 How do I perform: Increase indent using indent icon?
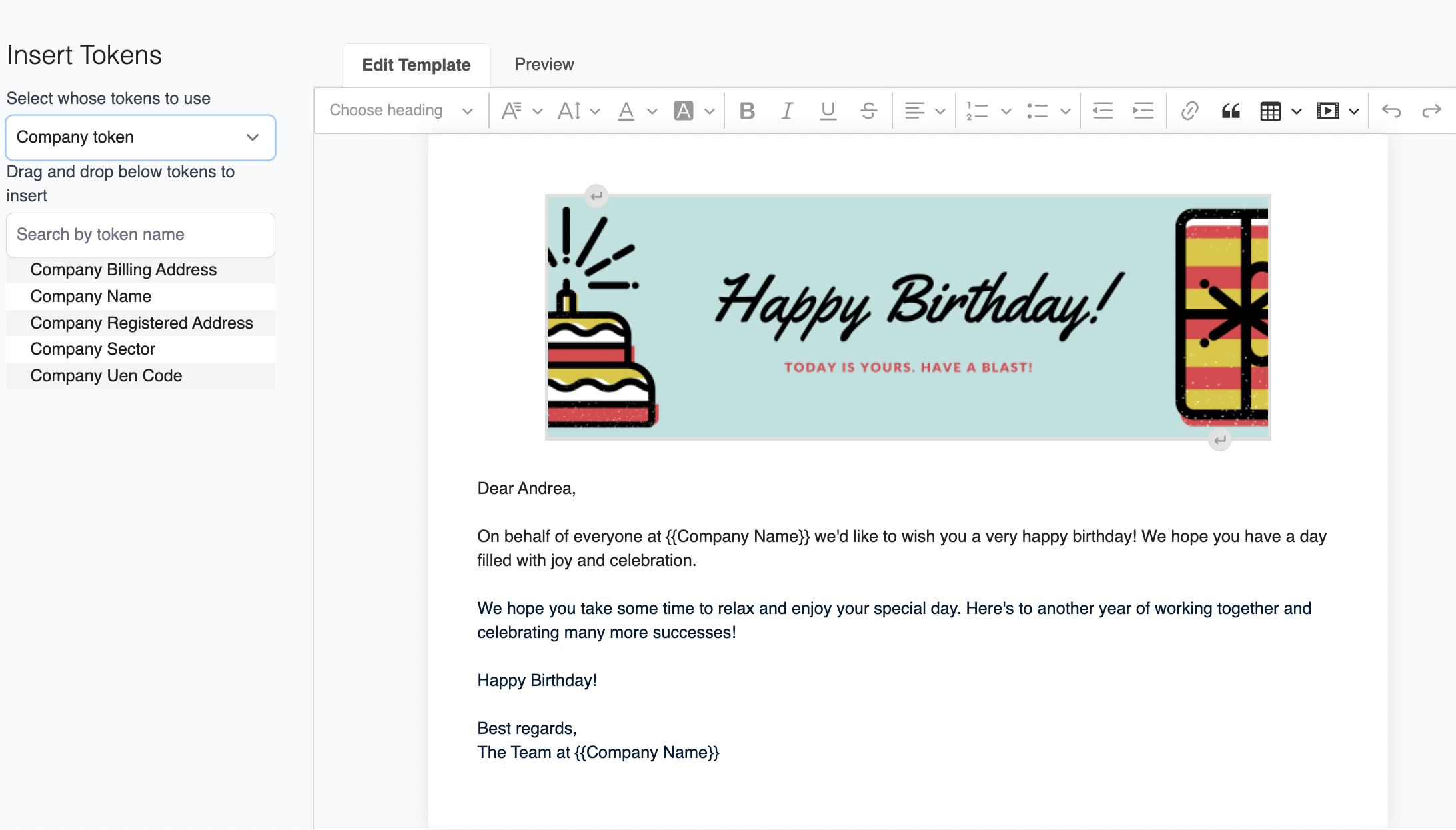tap(1143, 111)
